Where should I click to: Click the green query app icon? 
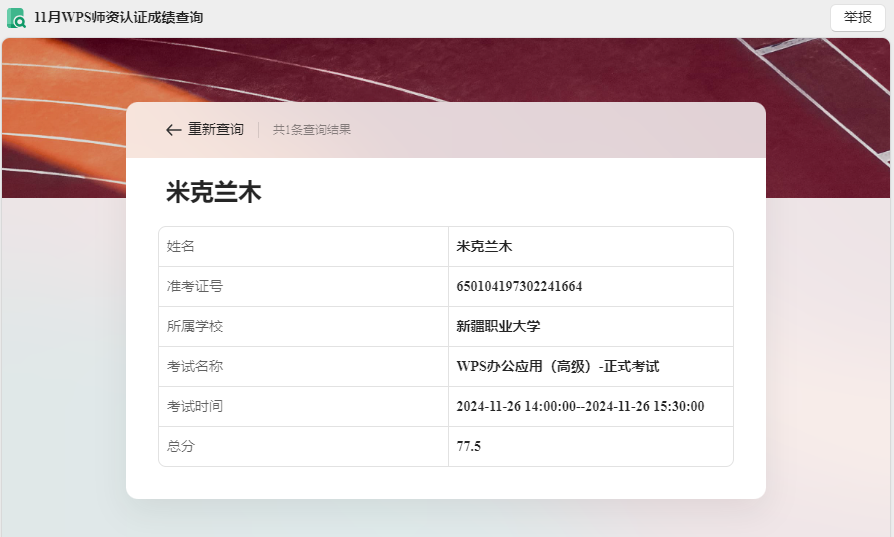[x=16, y=18]
